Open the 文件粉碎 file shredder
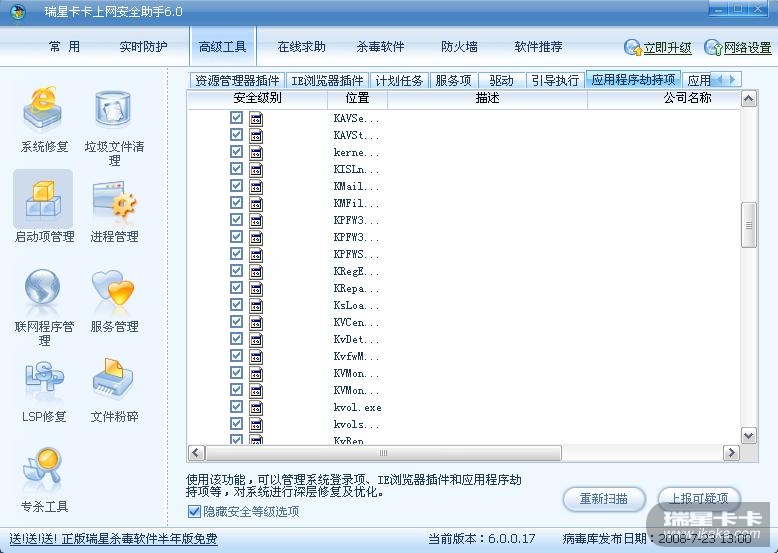The height and width of the screenshot is (553, 778). [114, 391]
